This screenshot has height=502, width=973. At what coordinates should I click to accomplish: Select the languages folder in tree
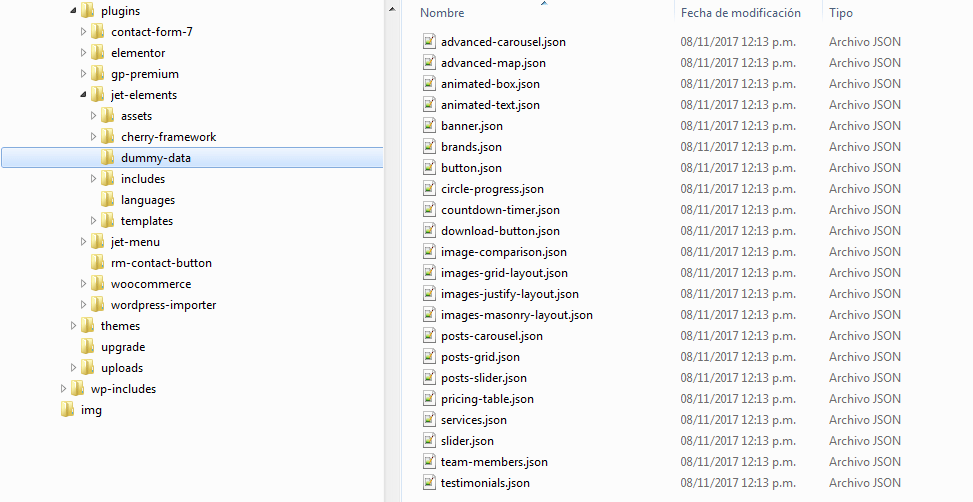tap(148, 200)
